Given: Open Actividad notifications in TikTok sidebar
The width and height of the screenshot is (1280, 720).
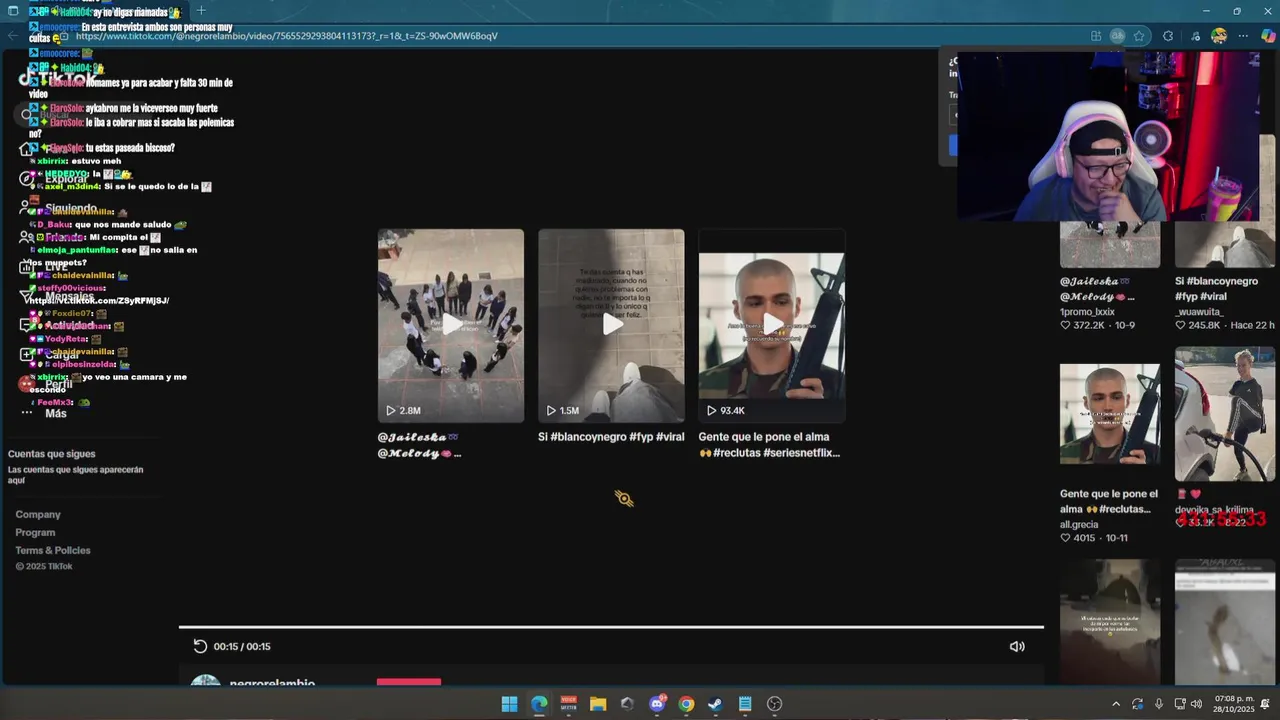Looking at the screenshot, I should [x=58, y=325].
